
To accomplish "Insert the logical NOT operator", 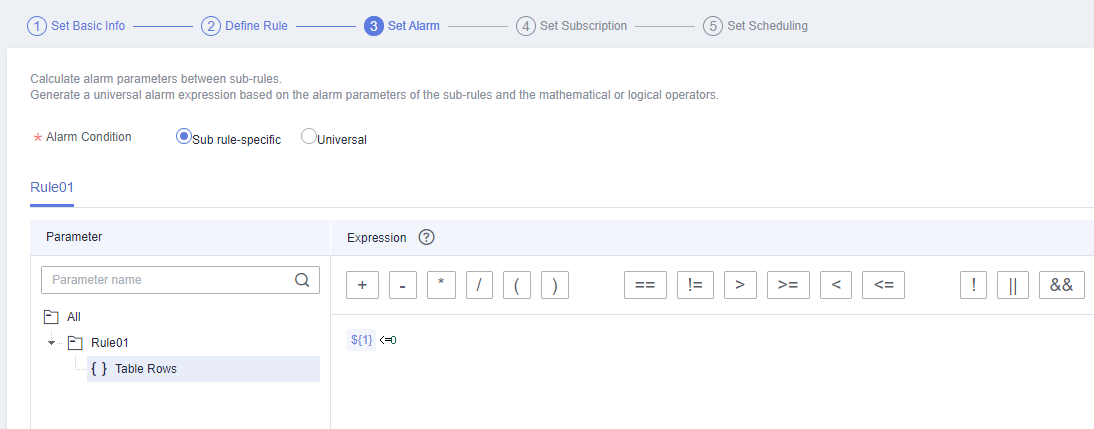I will [973, 285].
